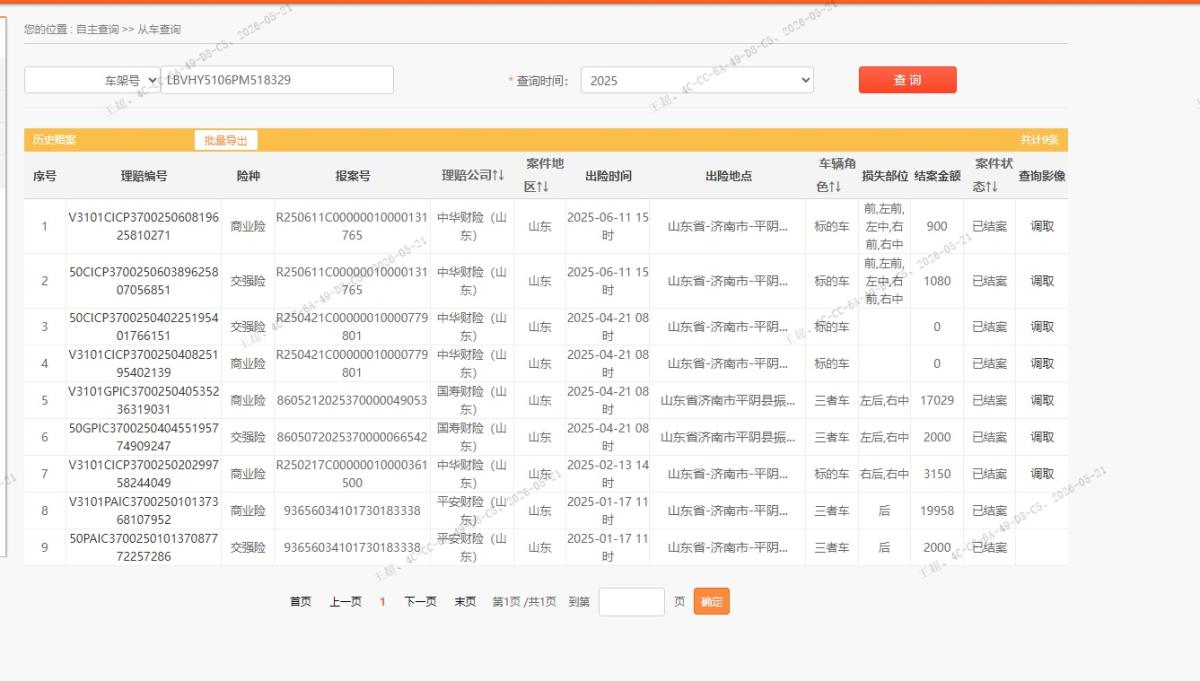Image resolution: width=1200 pixels, height=681 pixels.
Task: Click the 从车查询 breadcrumb
Action: click(x=159, y=29)
